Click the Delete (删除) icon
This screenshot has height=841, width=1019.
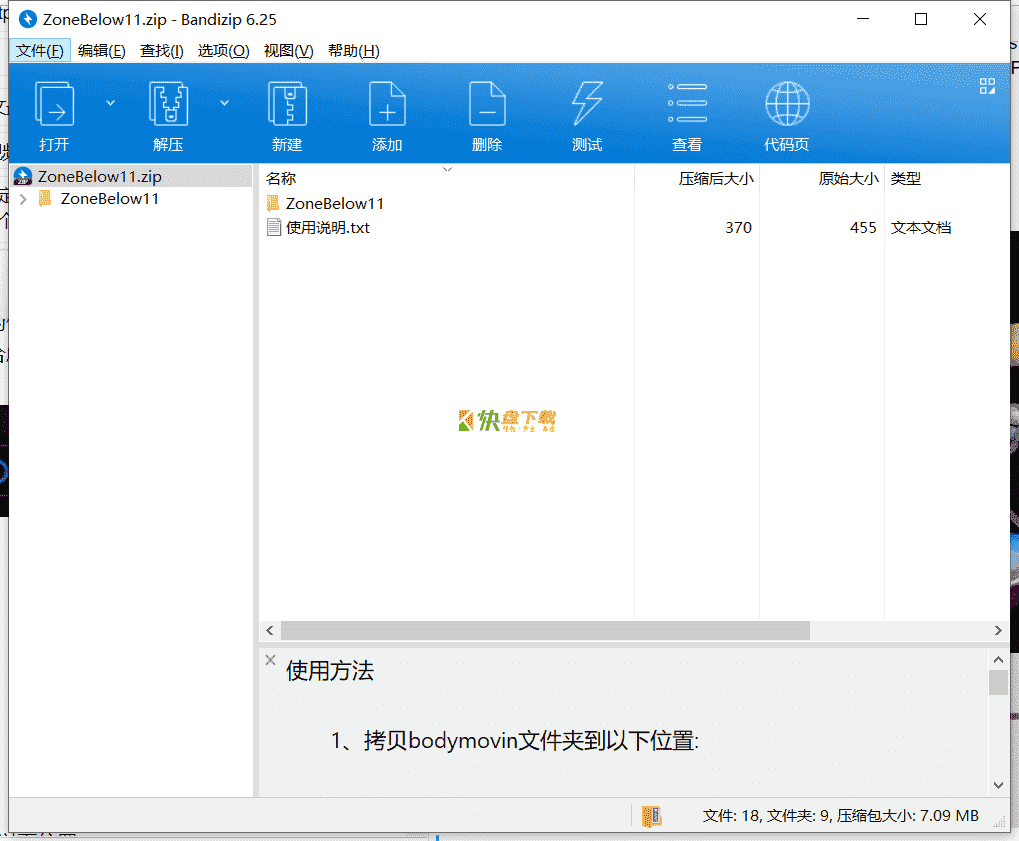(487, 103)
